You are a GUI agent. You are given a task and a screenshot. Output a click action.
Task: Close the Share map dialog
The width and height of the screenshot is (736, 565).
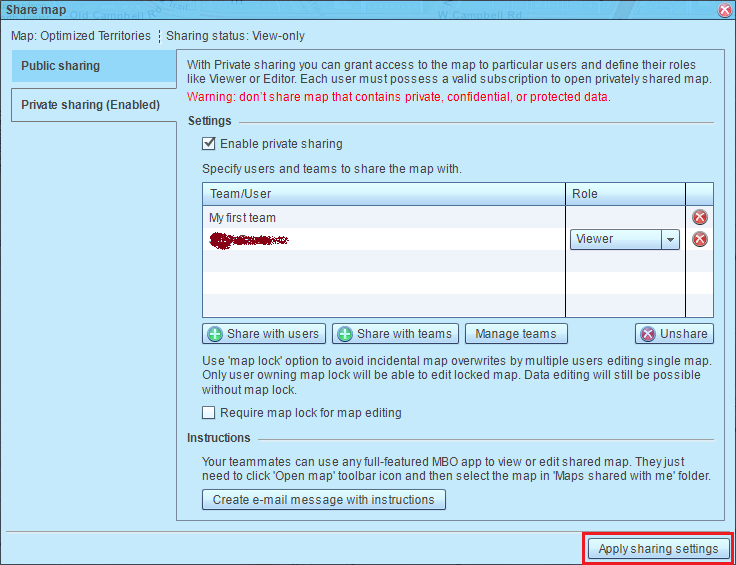(x=724, y=9)
